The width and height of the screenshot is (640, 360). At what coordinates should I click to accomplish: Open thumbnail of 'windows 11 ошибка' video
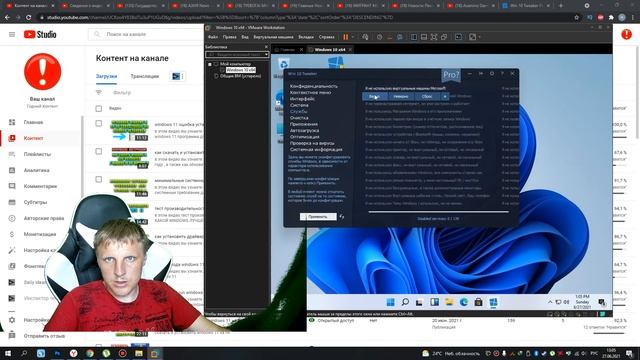[129, 130]
